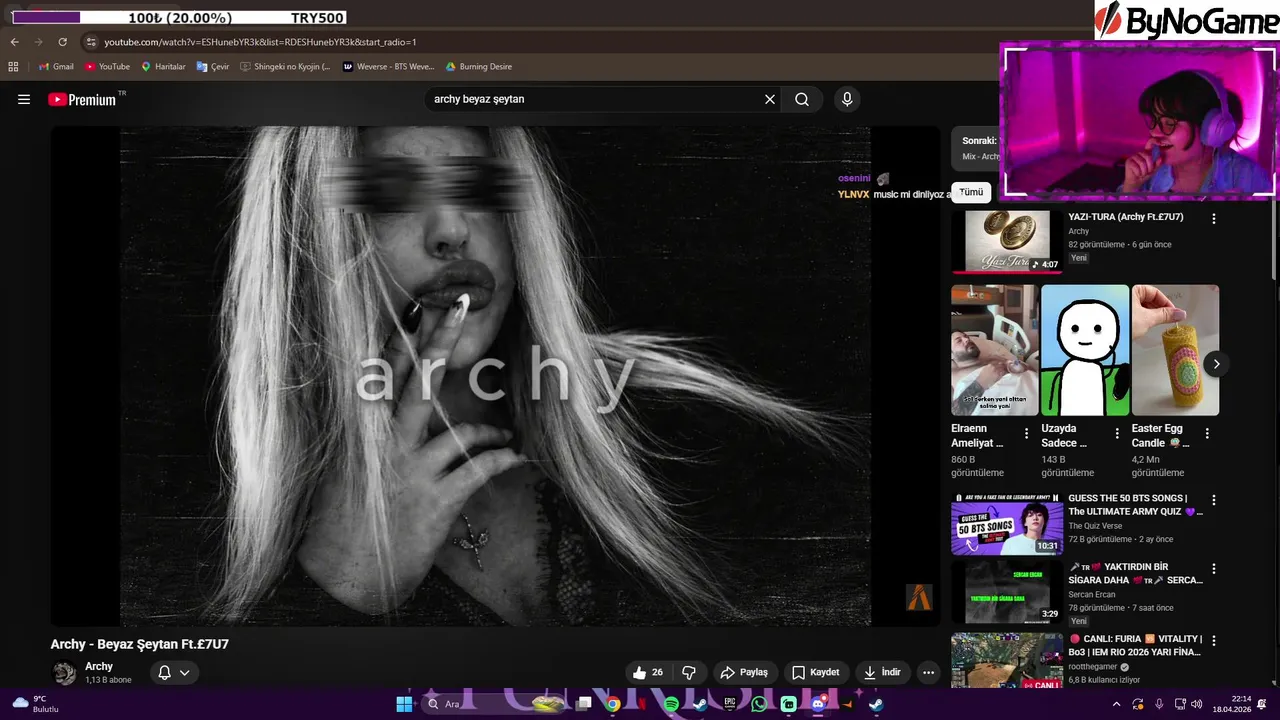This screenshot has height=720, width=1280.
Task: Open the YouTube bookmark
Action: pyautogui.click(x=108, y=66)
